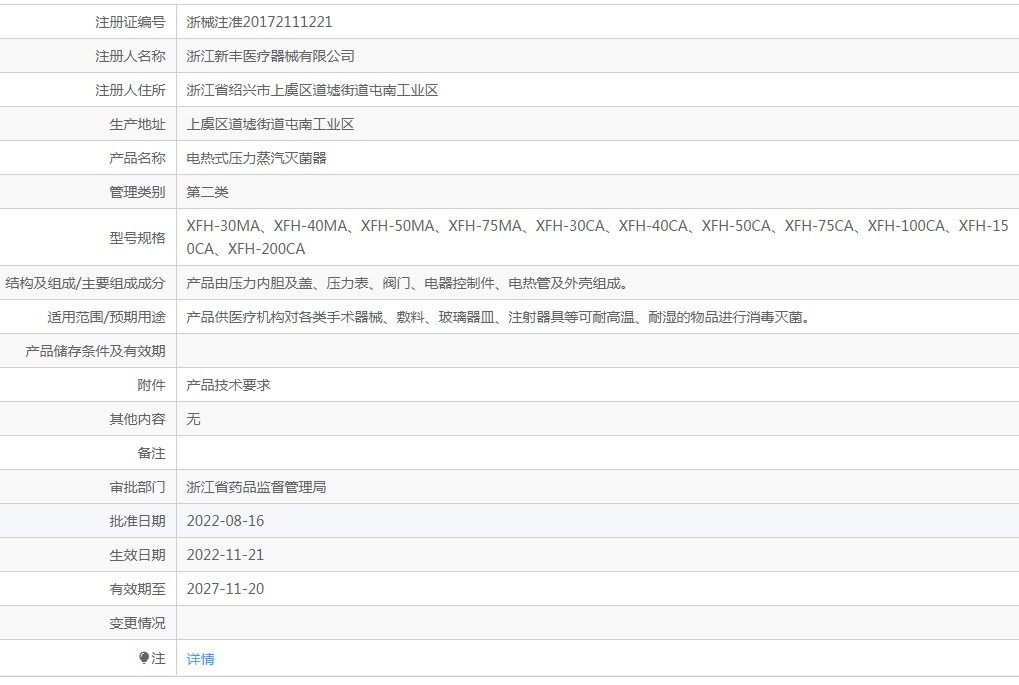Image resolution: width=1019 pixels, height=685 pixels.
Task: Click the 注册人名称 label
Action: (x=130, y=56)
